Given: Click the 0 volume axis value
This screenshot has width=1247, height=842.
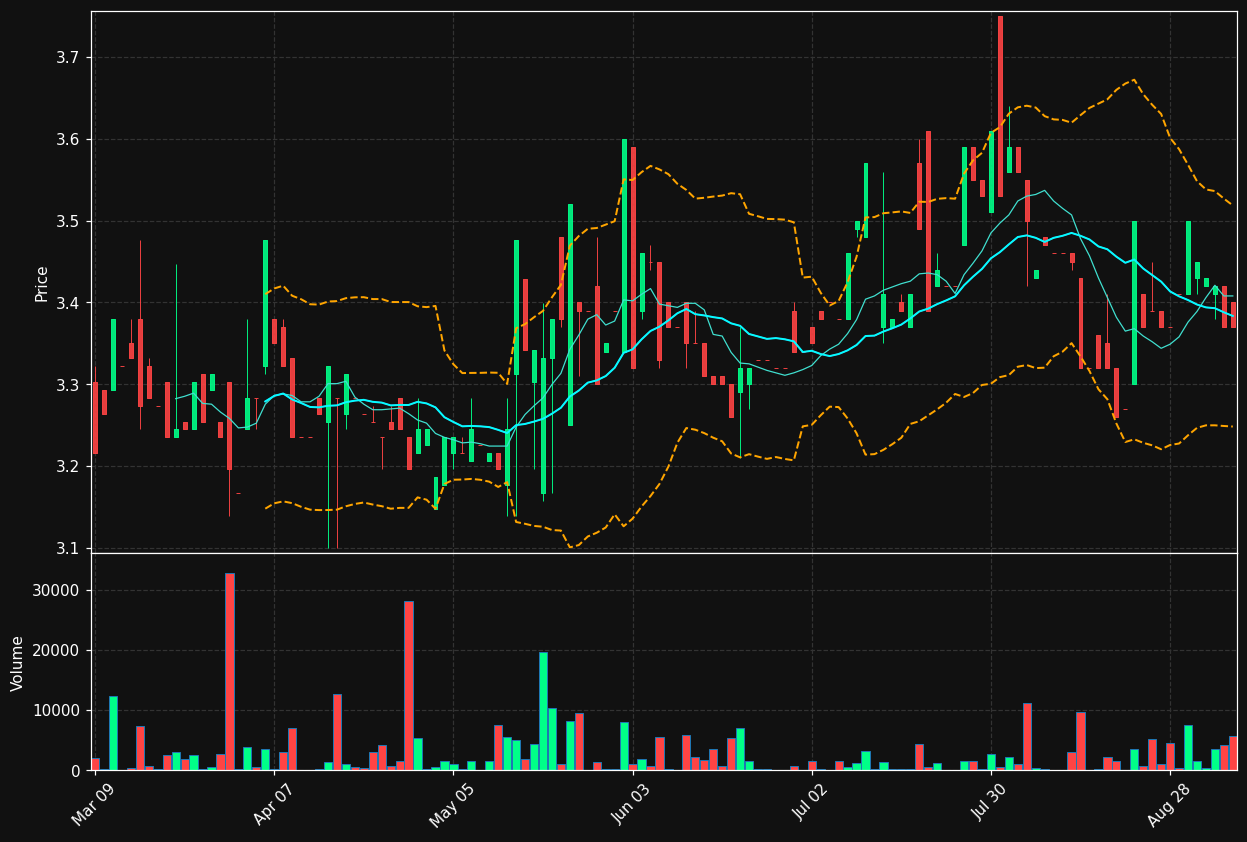Looking at the screenshot, I should click(x=77, y=771).
